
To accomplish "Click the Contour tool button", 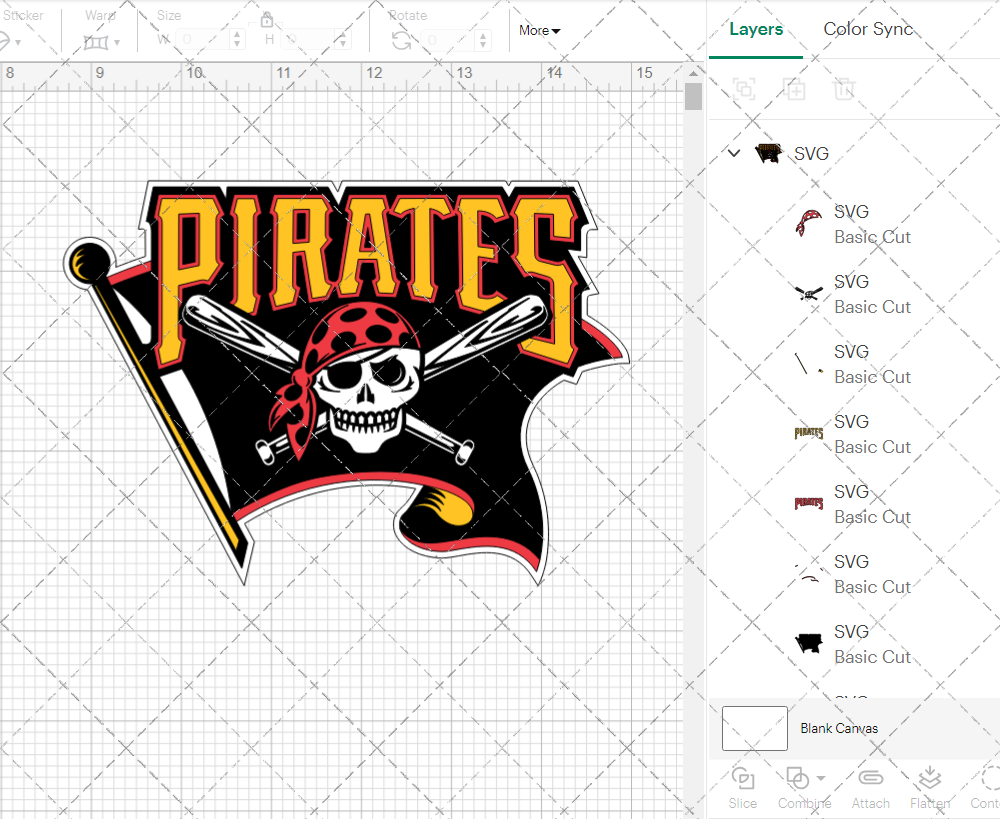I will [986, 788].
